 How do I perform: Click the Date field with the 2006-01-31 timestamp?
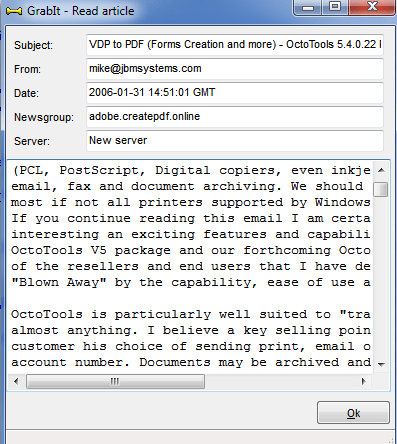pos(235,93)
